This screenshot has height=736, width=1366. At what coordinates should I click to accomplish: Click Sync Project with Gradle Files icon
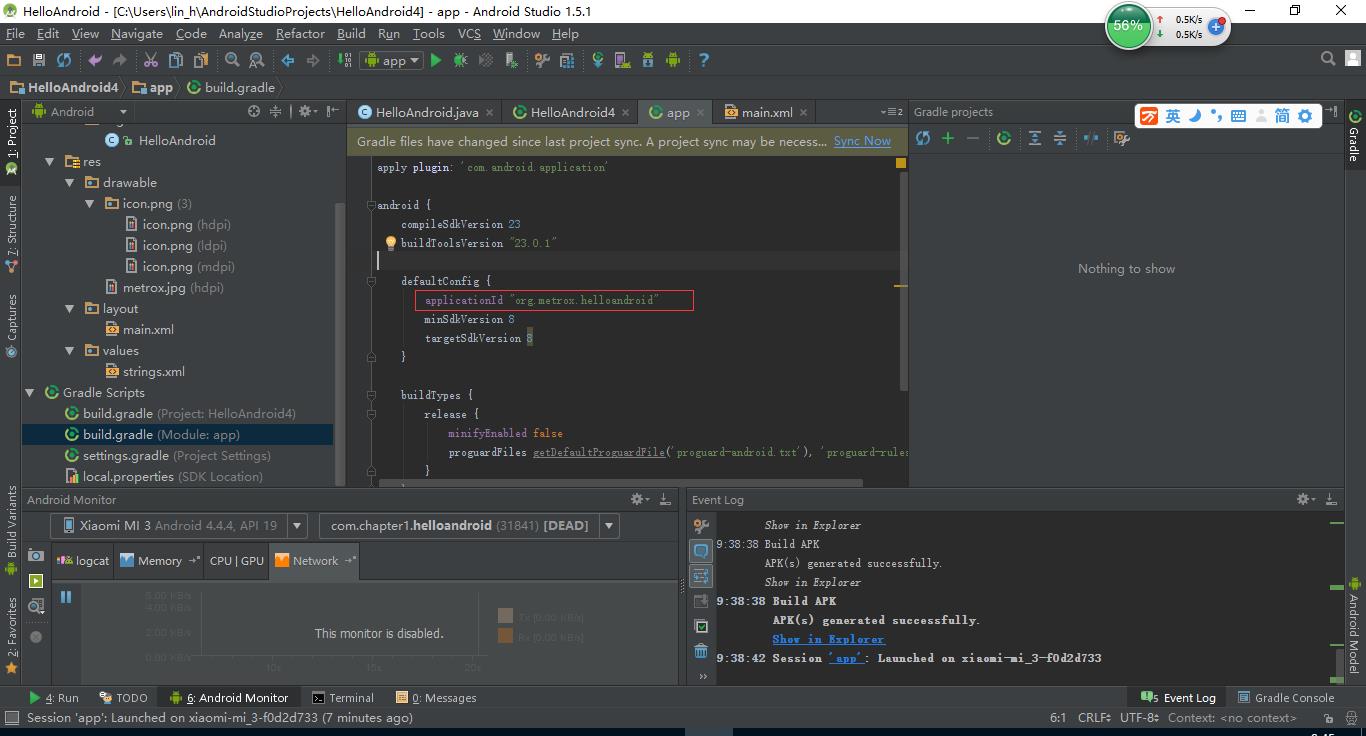coord(598,60)
